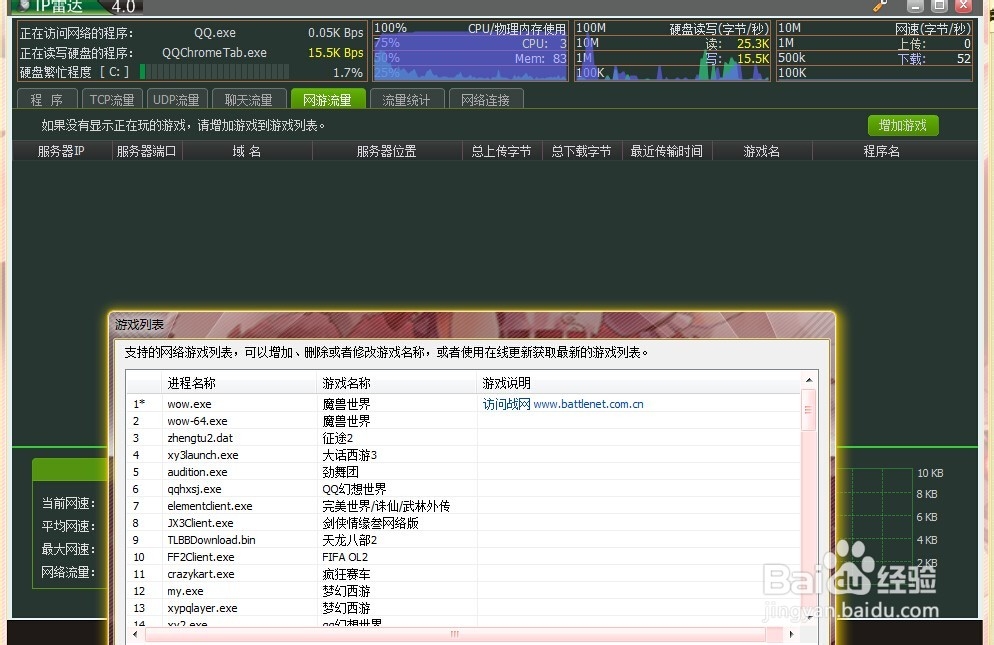The image size is (994, 645).
Task: Click QQ.exe network program name
Action: 215,33
